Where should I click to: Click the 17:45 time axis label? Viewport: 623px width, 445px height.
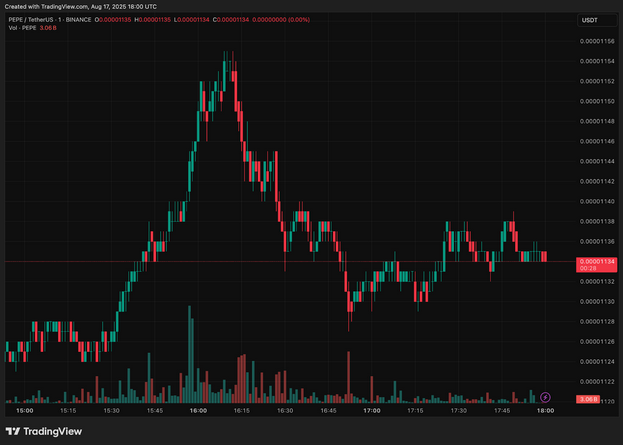[x=502, y=410]
